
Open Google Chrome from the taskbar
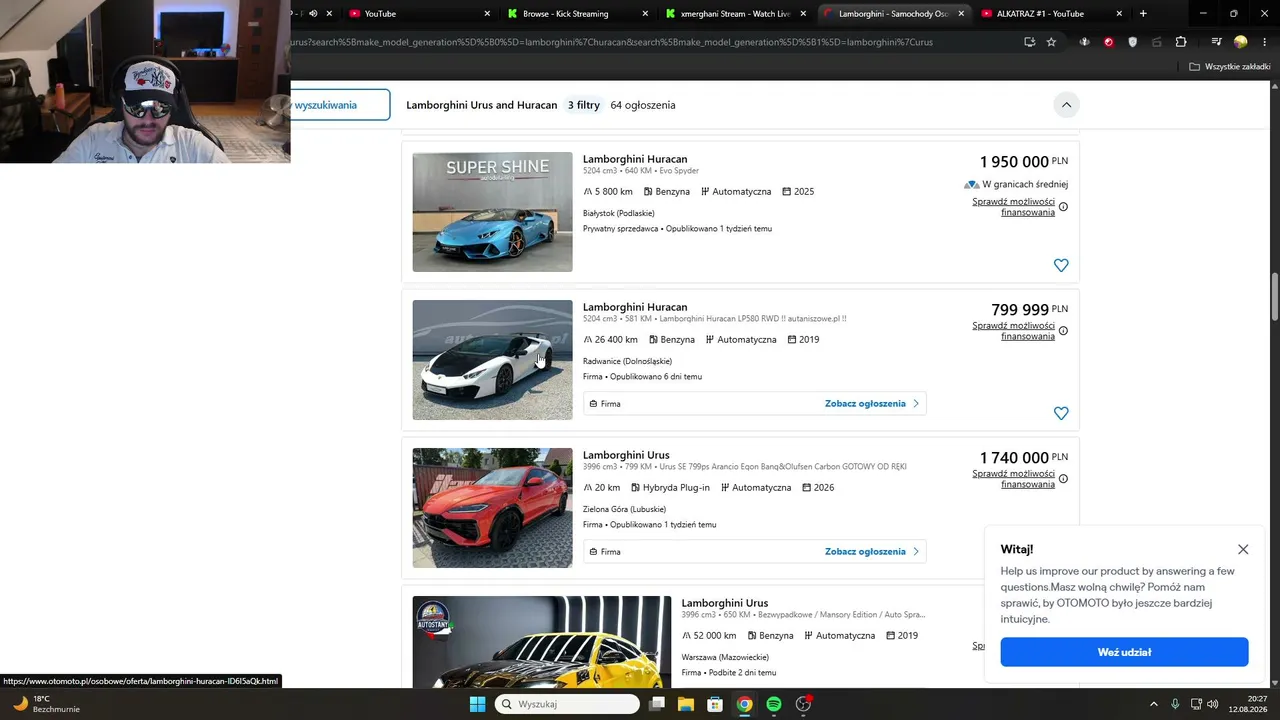tap(744, 704)
